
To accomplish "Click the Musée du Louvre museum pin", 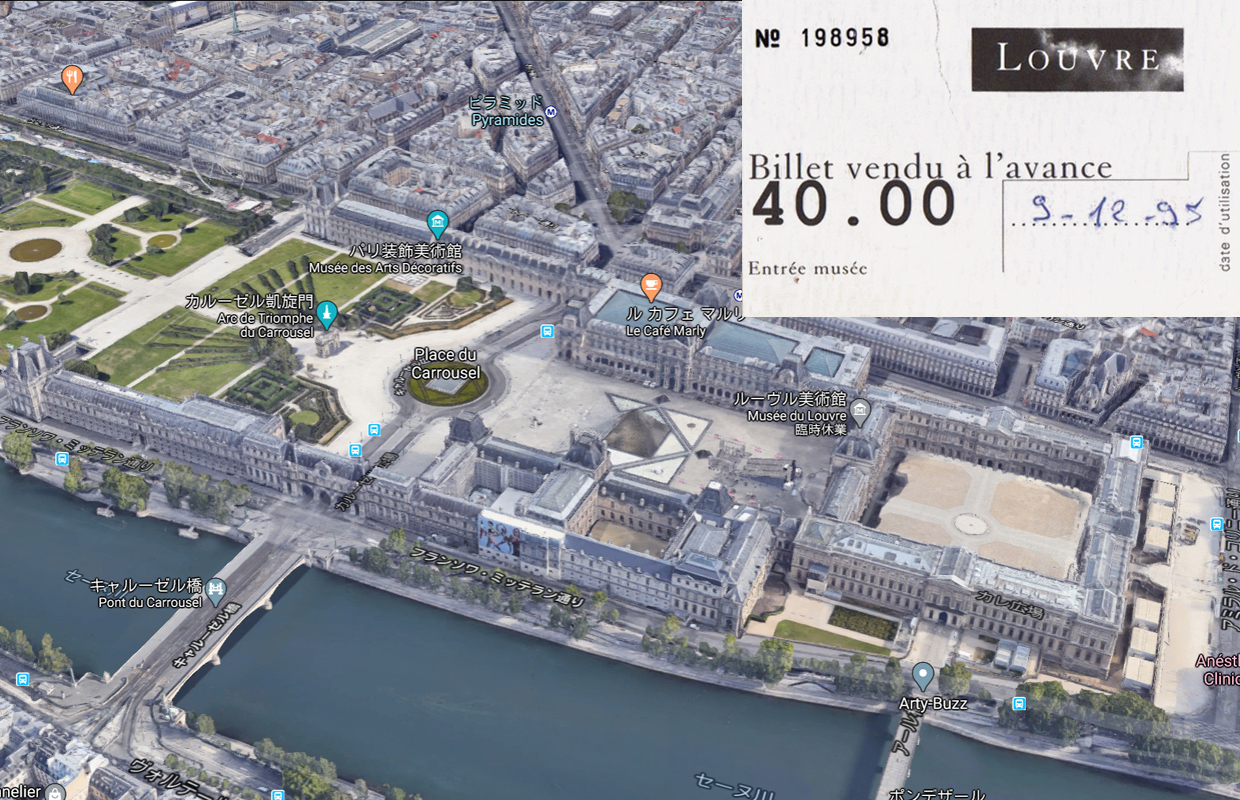I will (x=859, y=410).
